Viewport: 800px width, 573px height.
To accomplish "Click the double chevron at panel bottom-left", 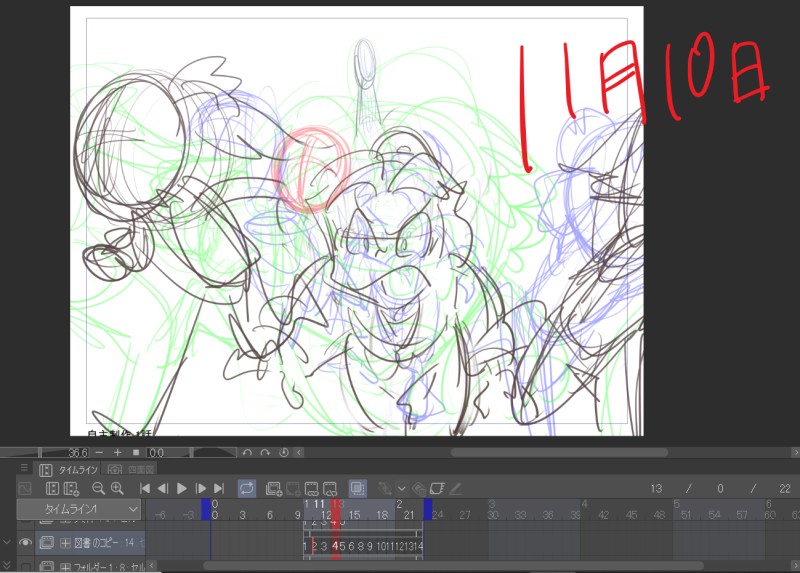I will click(7, 564).
